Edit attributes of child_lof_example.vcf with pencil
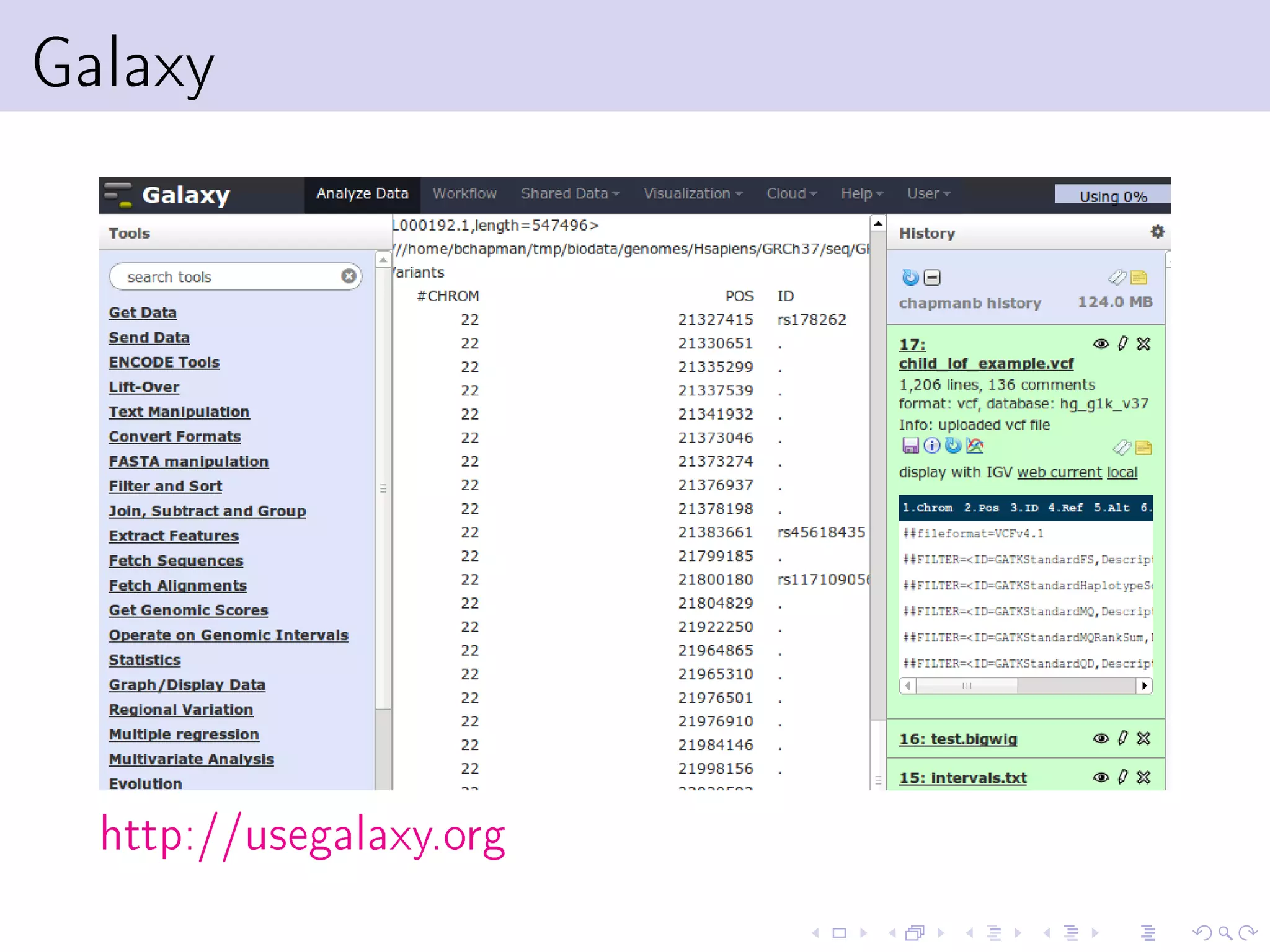1270x952 pixels. (x=1123, y=343)
